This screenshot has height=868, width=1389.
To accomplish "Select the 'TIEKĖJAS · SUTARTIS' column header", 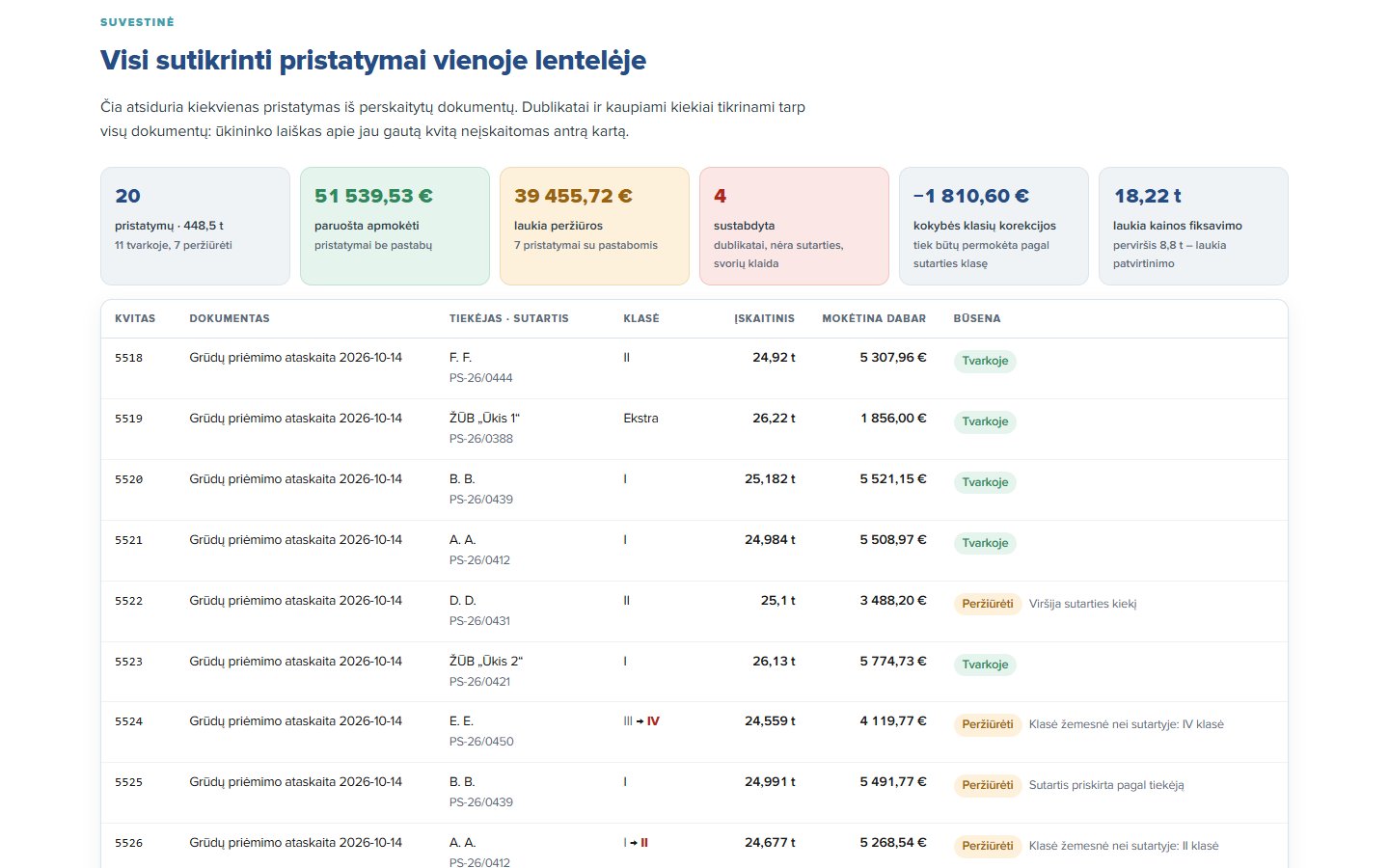I will [x=509, y=318].
